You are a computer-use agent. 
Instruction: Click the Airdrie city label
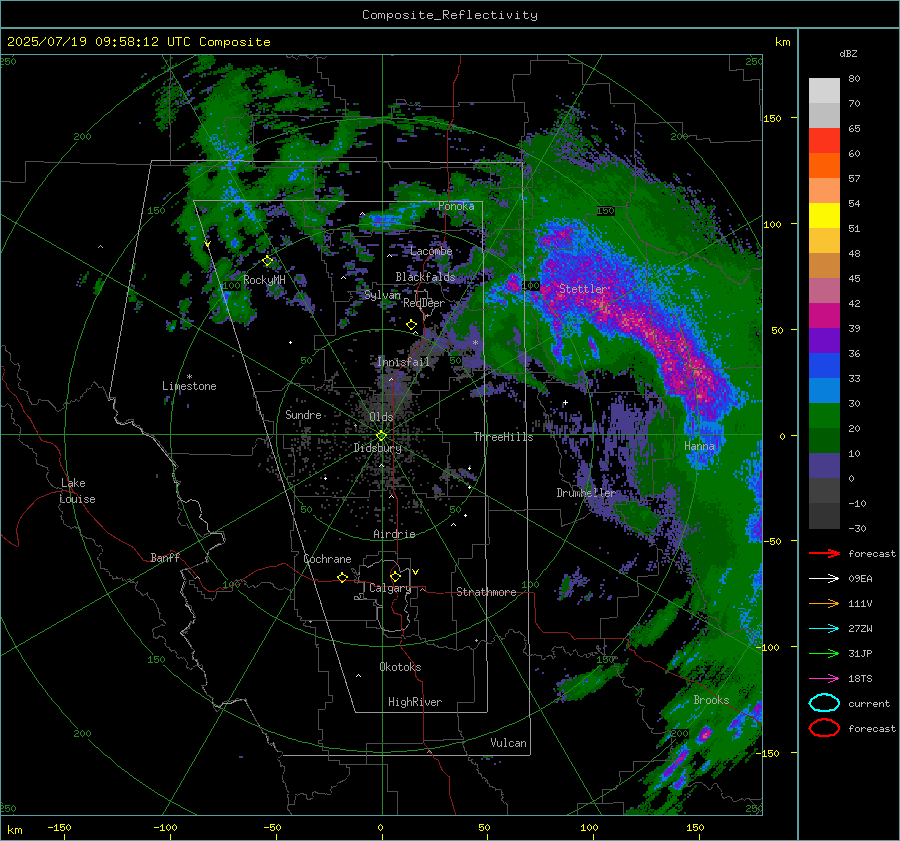pos(394,534)
